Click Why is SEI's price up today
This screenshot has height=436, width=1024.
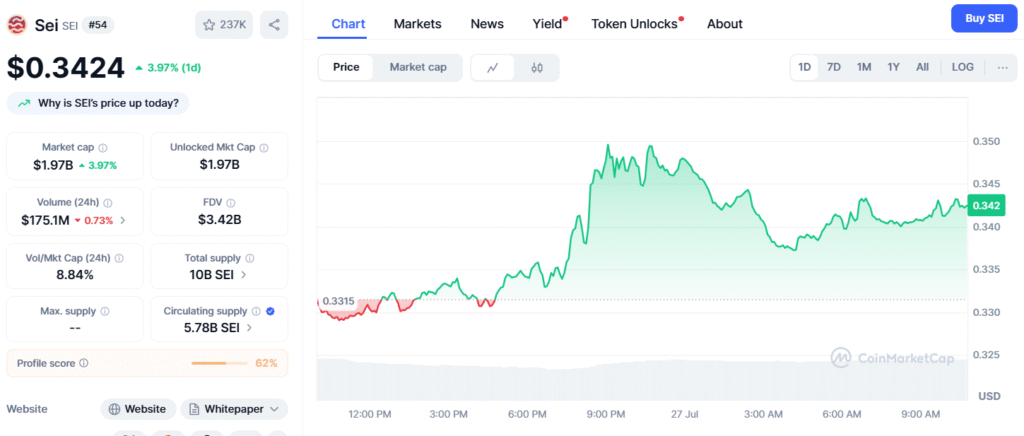98,103
